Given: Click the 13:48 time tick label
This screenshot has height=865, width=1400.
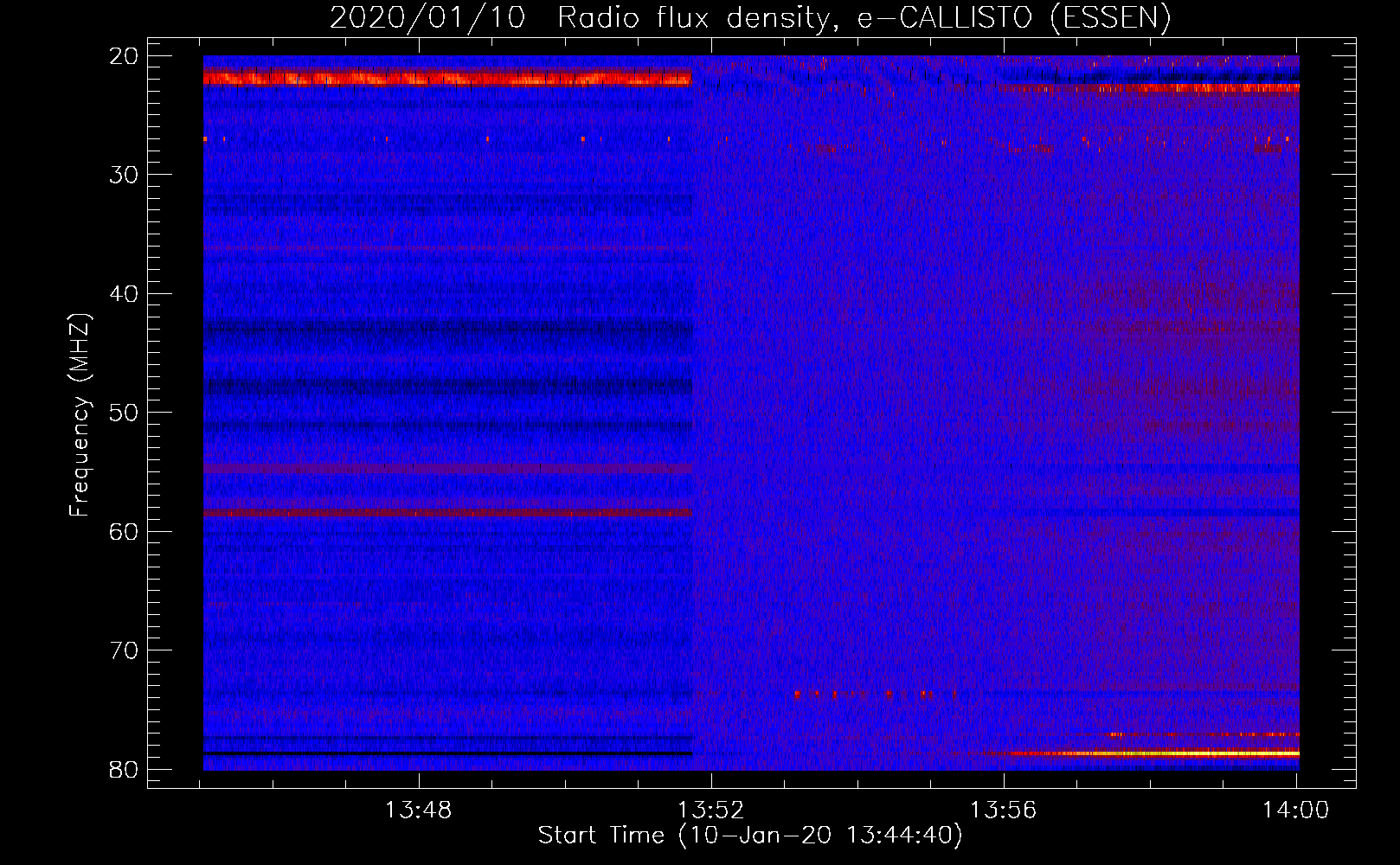Looking at the screenshot, I should point(419,811).
